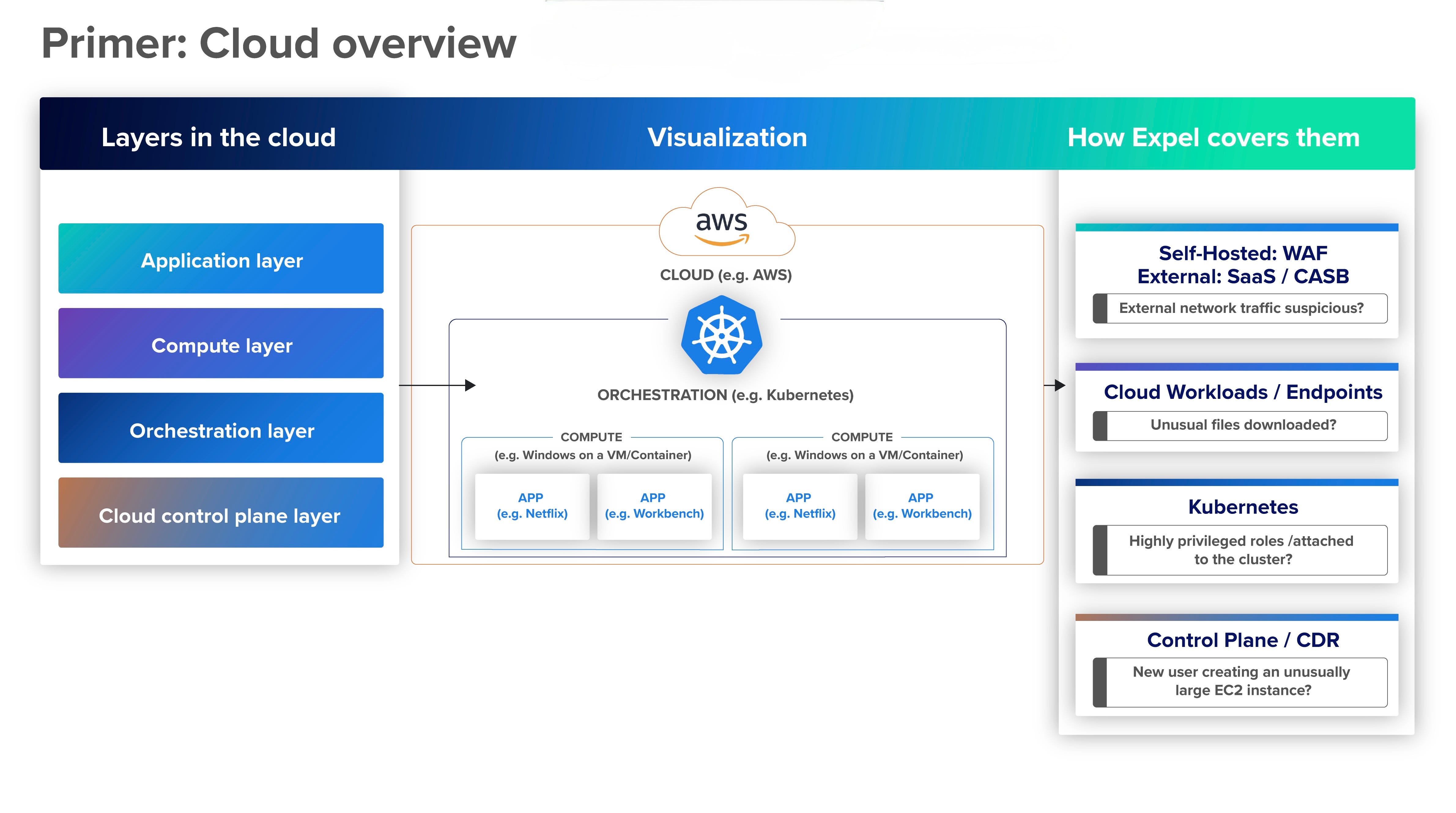This screenshot has height=813, width=1456.
Task: Switch to the Visualization section header
Action: pyautogui.click(x=728, y=136)
